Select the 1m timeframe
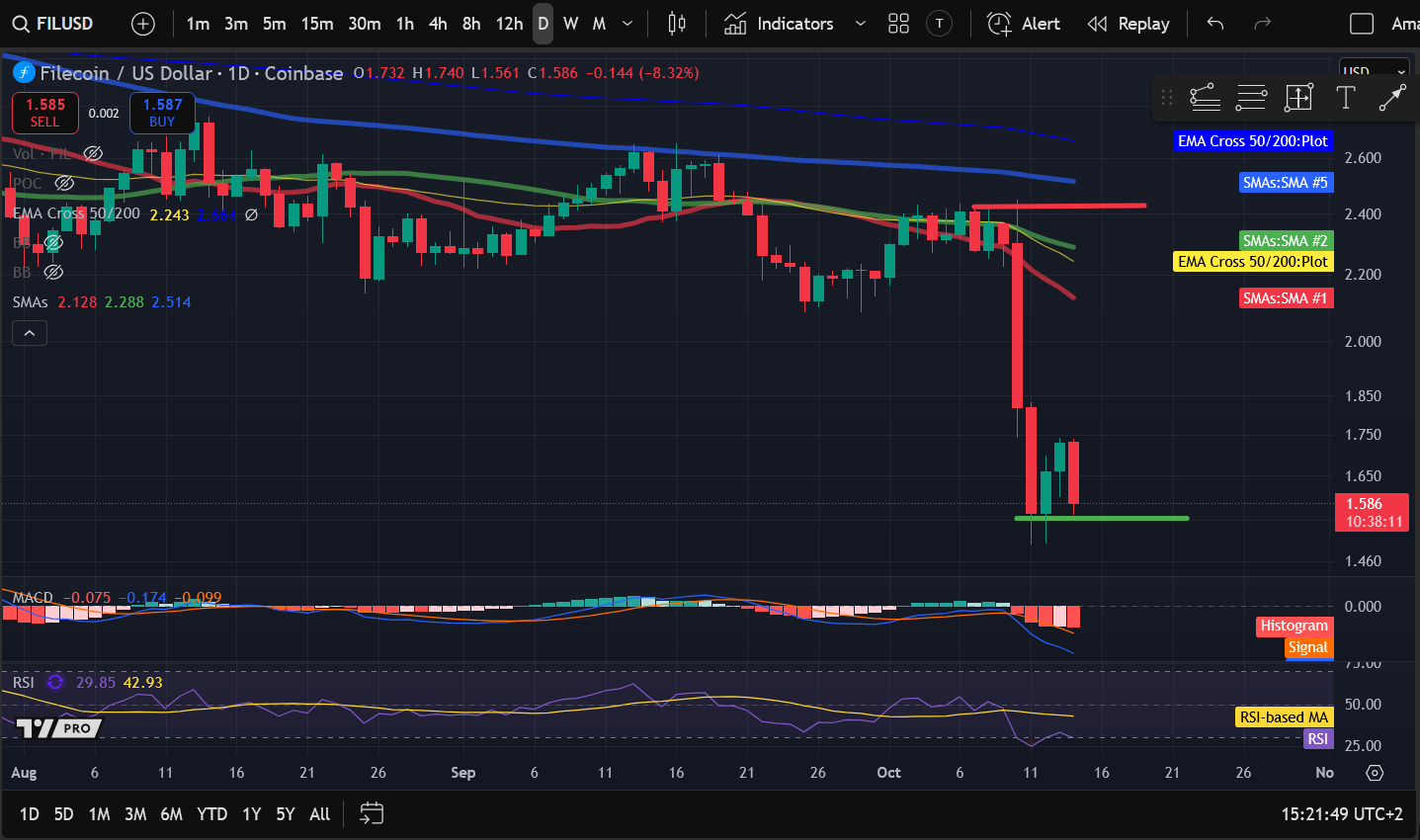1420x840 pixels. click(198, 24)
